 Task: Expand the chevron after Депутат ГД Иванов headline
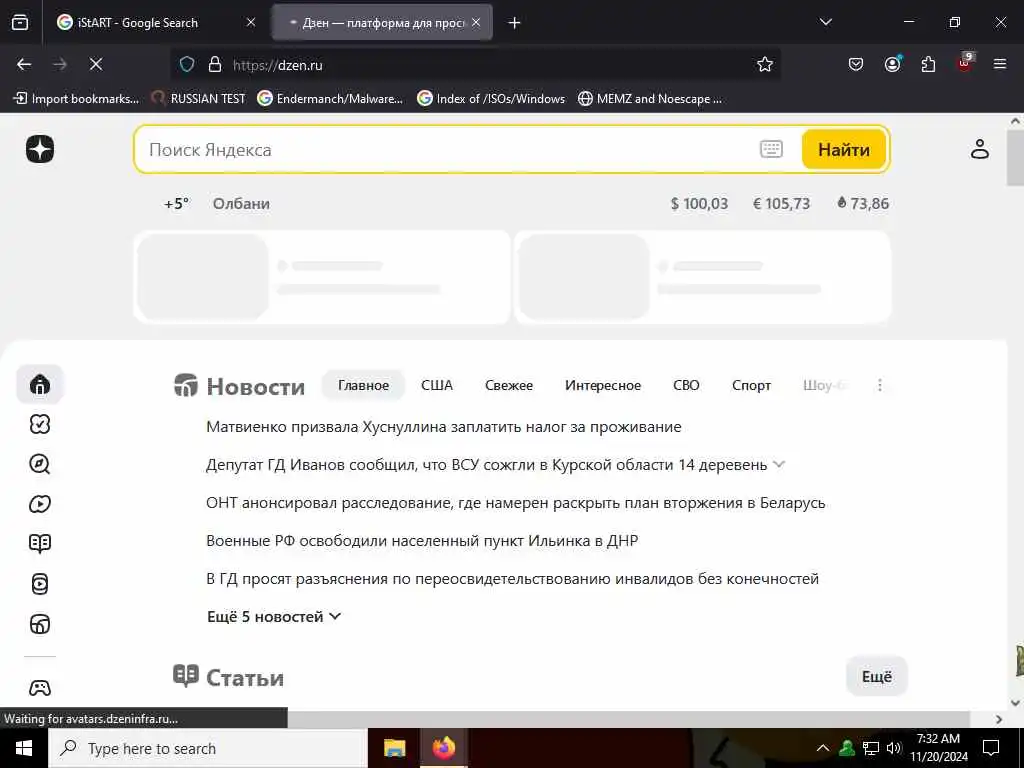pos(778,464)
